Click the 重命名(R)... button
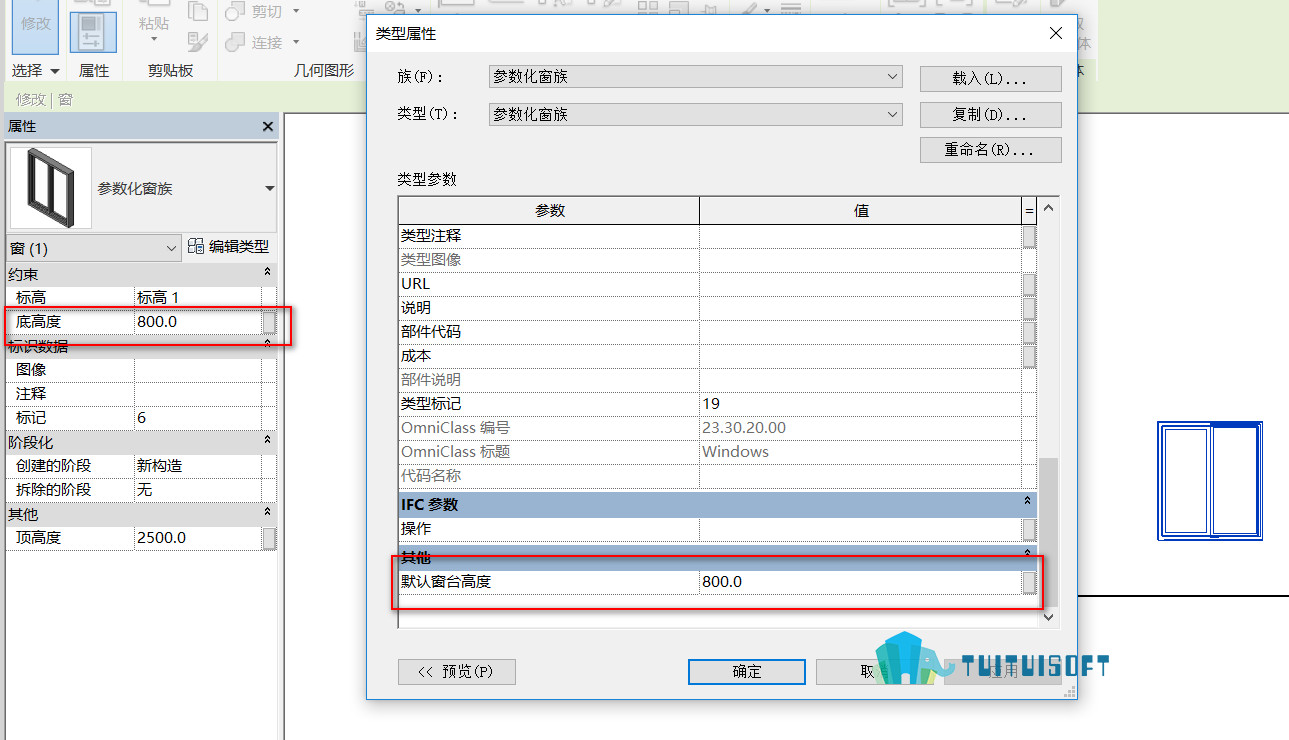Image resolution: width=1289 pixels, height=740 pixels. (990, 150)
